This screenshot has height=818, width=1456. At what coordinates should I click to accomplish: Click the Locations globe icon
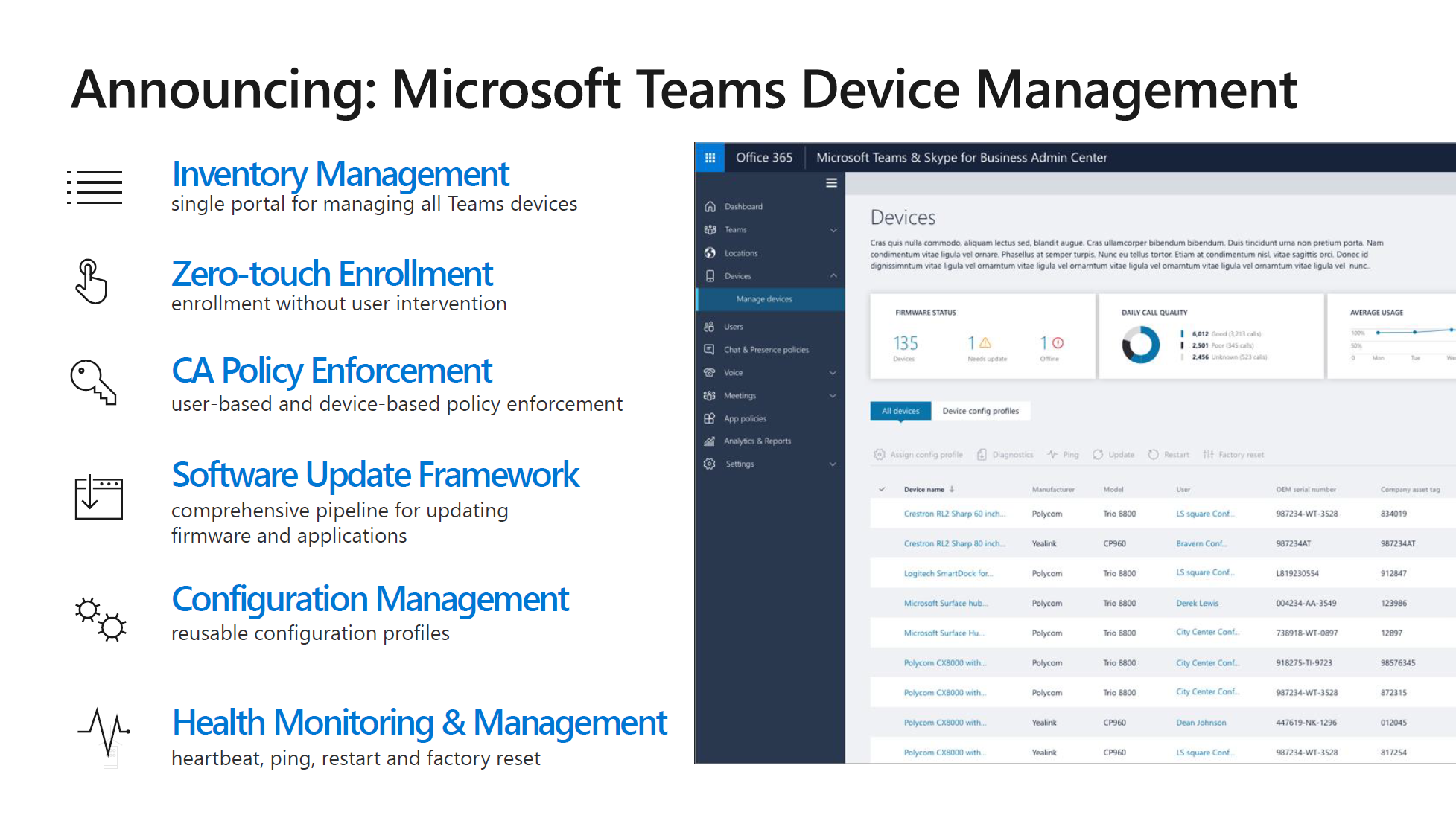tap(710, 253)
